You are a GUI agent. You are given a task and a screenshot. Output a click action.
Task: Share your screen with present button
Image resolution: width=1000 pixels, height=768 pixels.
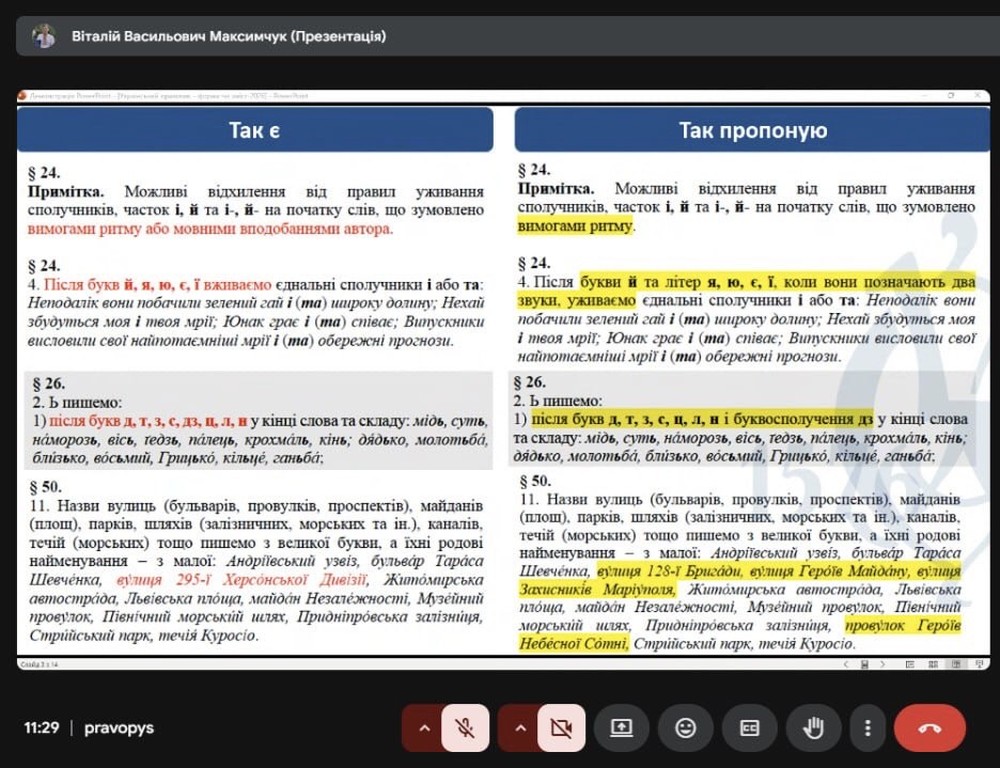point(621,728)
